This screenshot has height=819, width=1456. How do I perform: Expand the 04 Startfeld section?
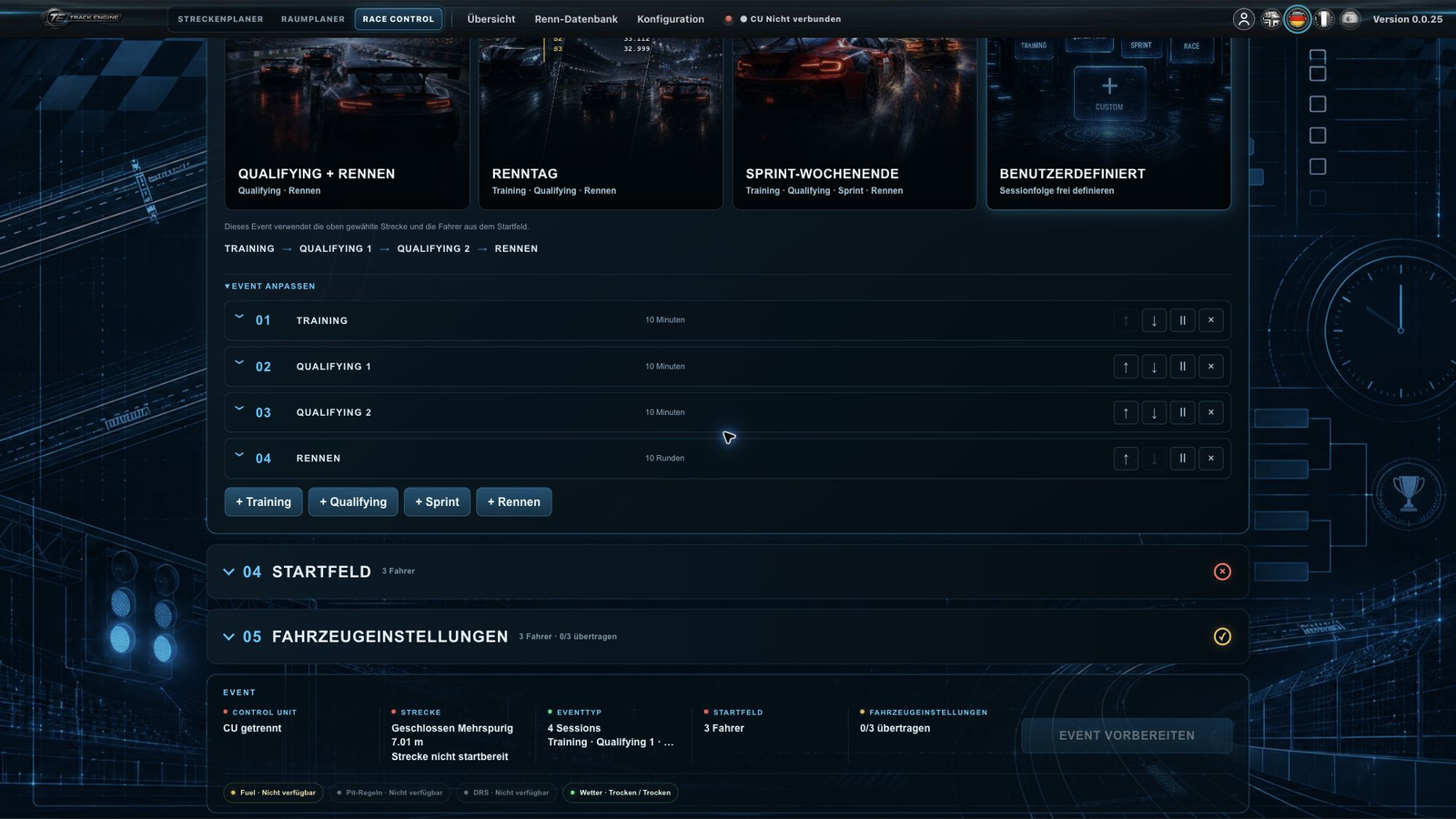coord(228,571)
